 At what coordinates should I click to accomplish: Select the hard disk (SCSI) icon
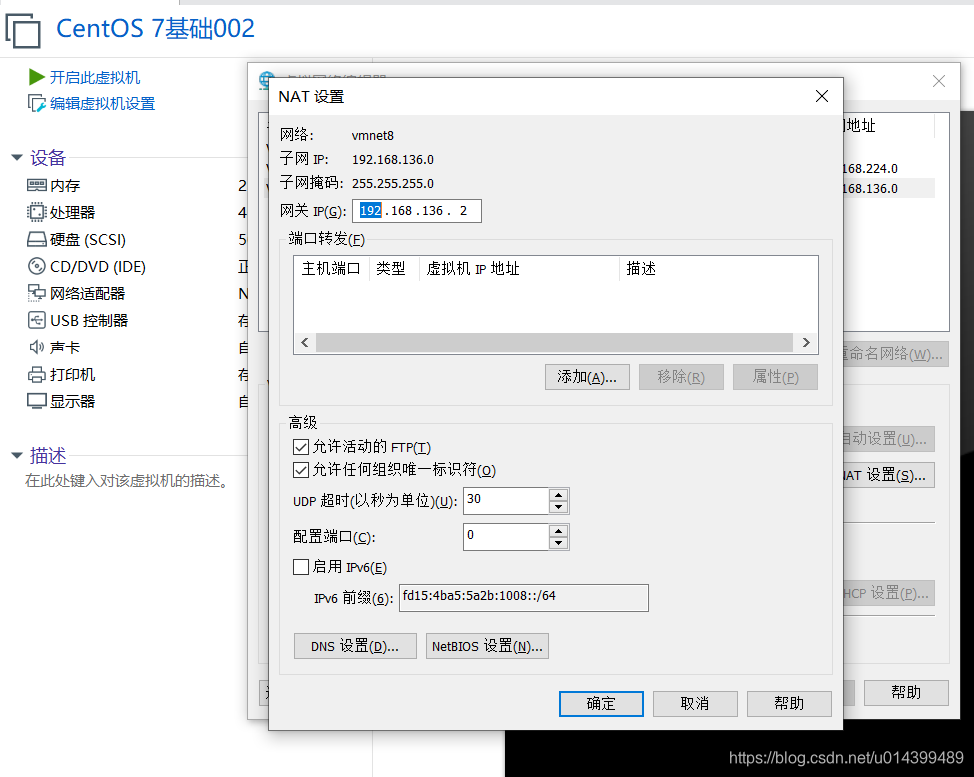coord(37,239)
